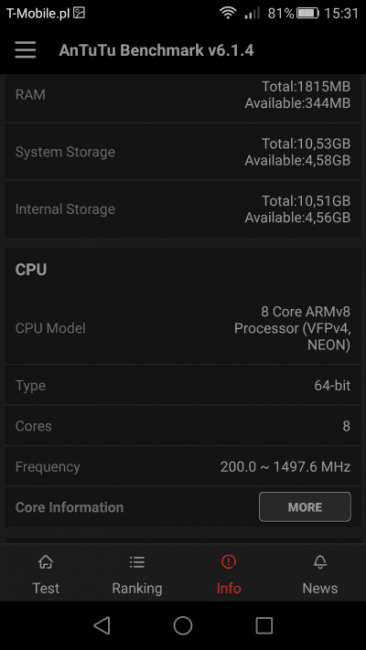Select the Internal Storage row

click(183, 209)
